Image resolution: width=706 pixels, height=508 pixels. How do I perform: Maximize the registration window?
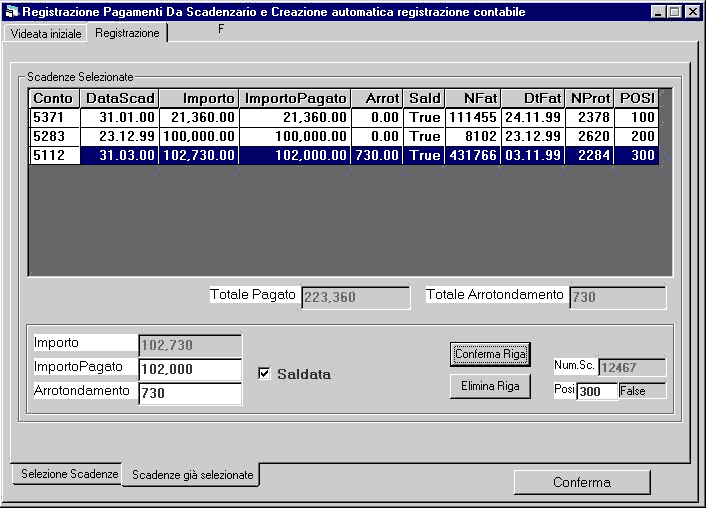674,12
